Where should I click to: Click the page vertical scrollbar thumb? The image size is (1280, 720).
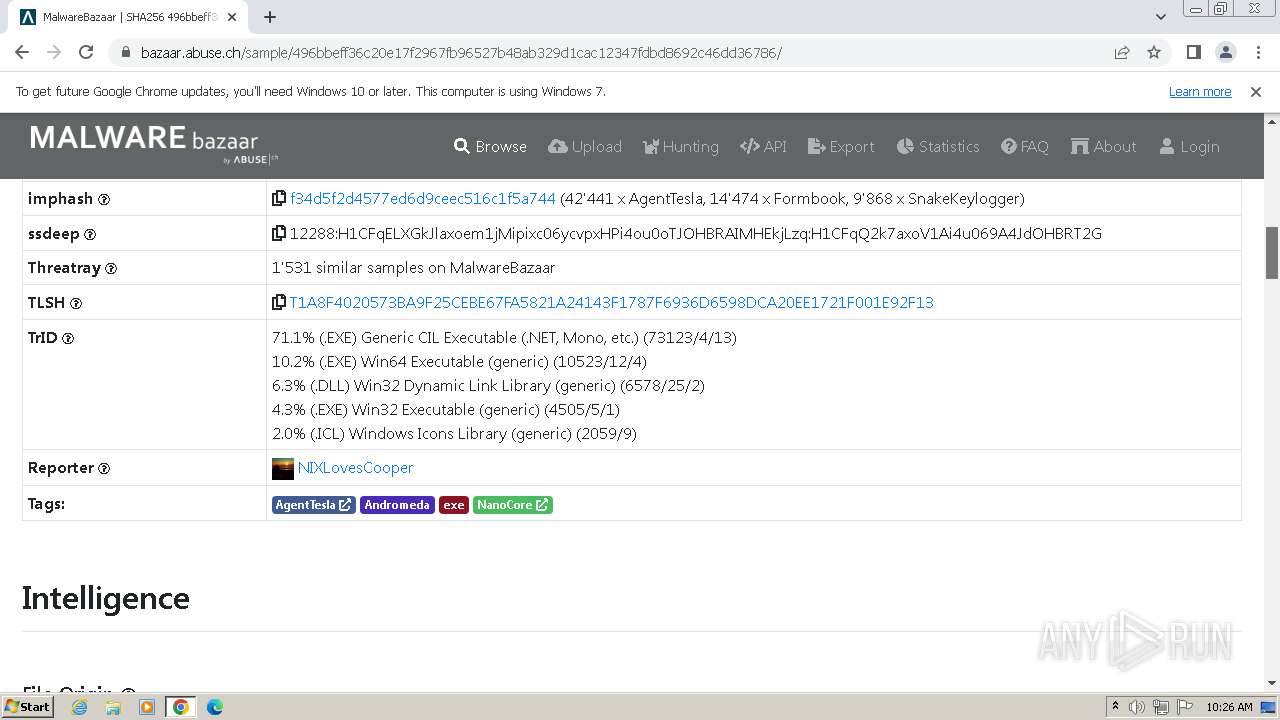coord(1272,253)
